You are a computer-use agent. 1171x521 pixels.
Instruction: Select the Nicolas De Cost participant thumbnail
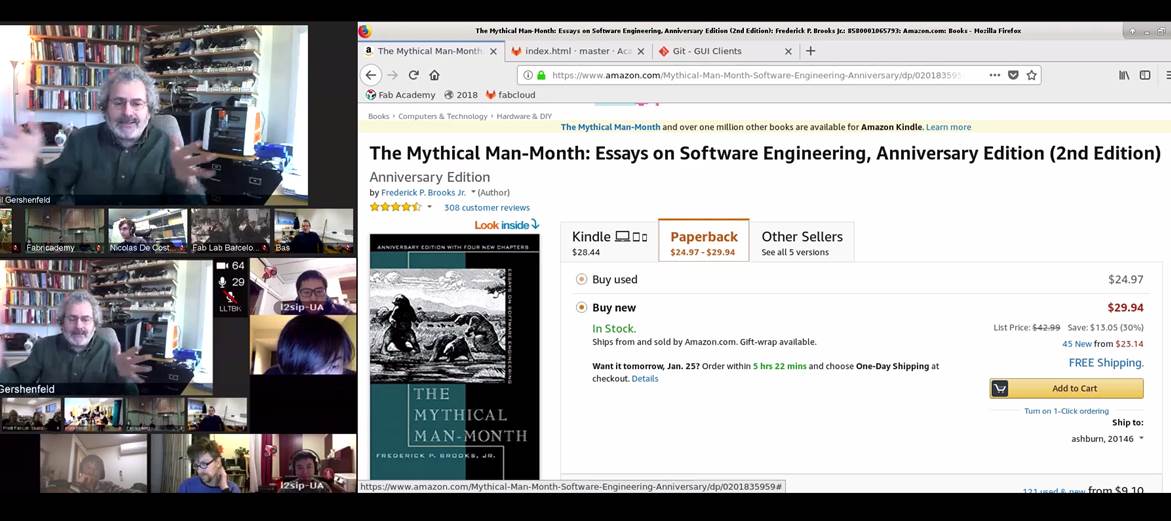(x=146, y=230)
